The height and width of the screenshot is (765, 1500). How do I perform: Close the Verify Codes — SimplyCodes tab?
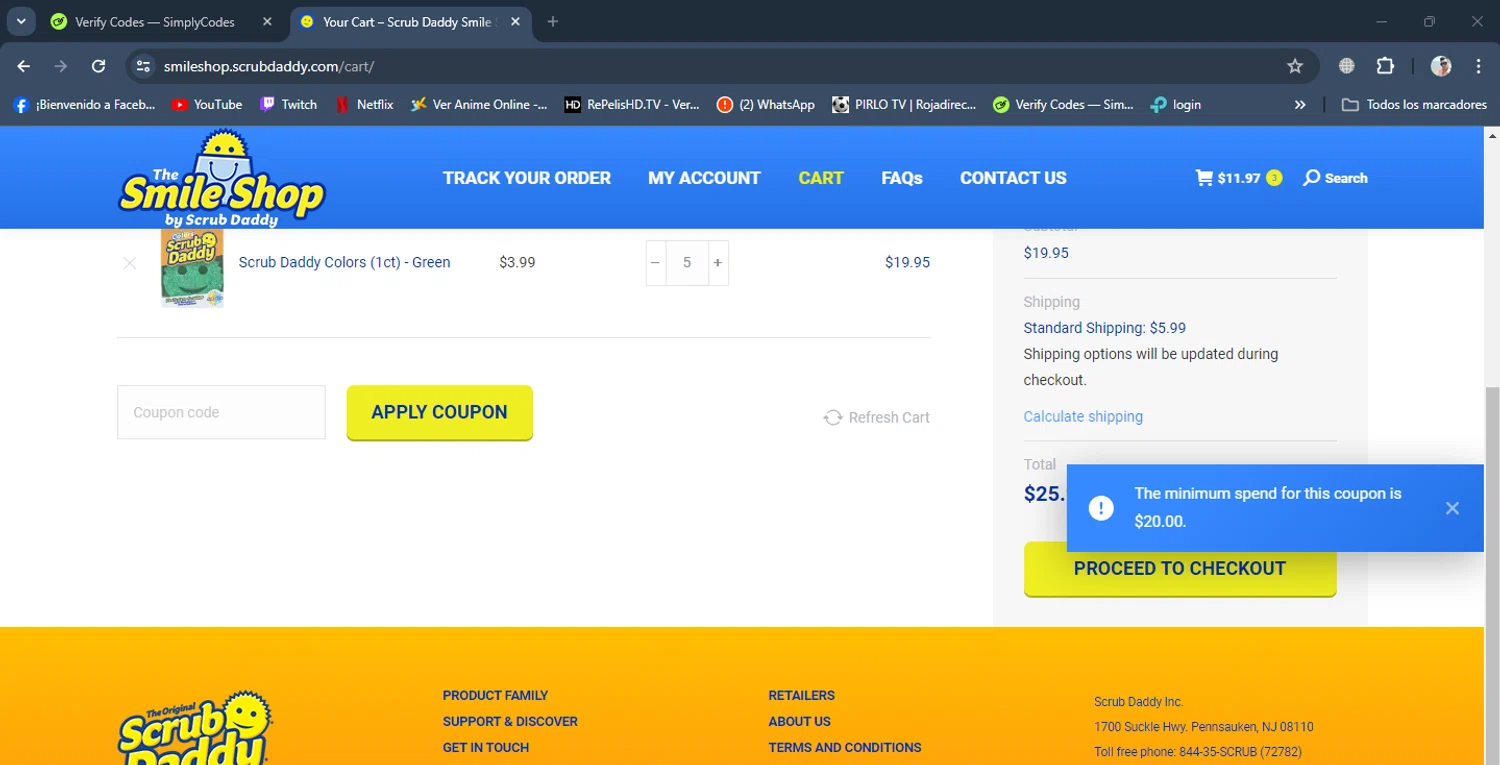(266, 22)
